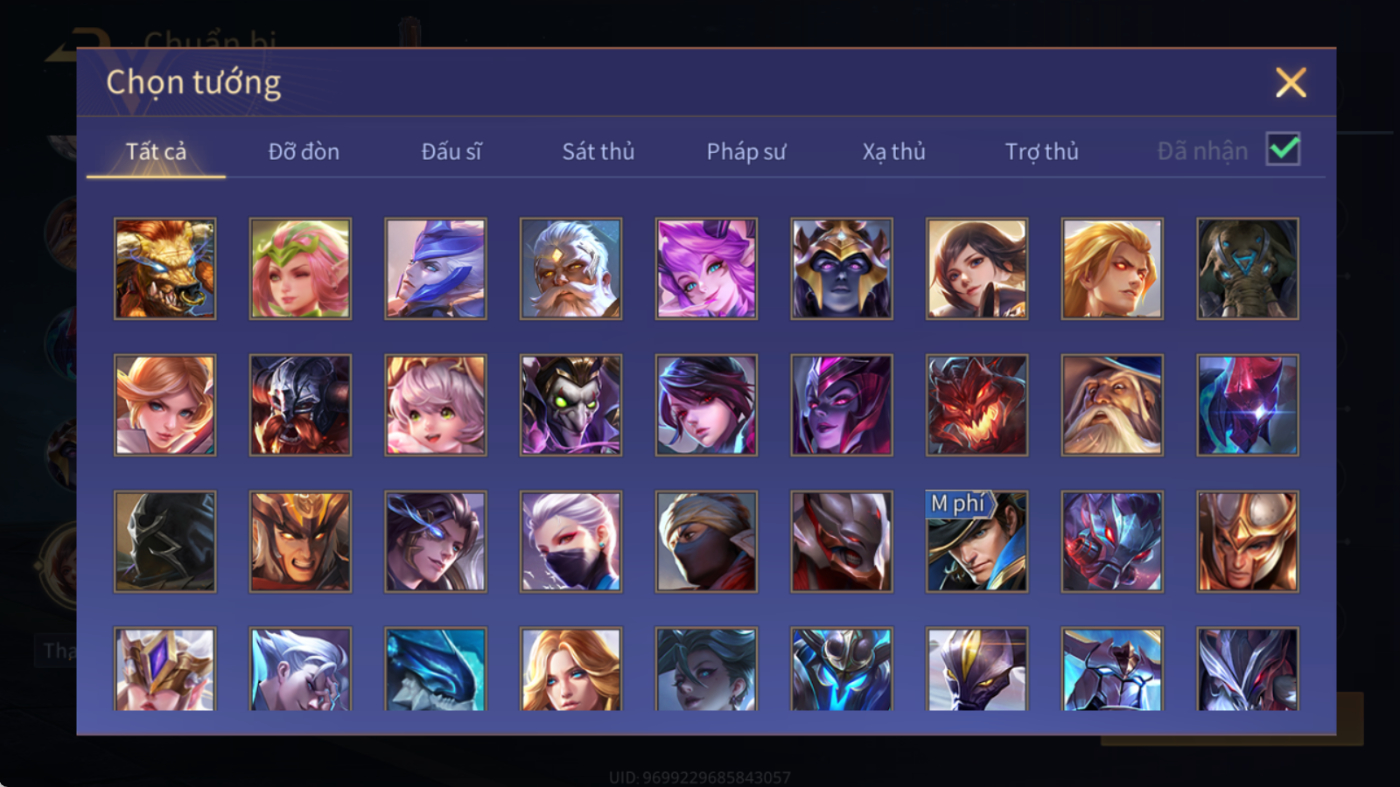The height and width of the screenshot is (787, 1400).
Task: Select the purple-haired girl hero portrait
Action: (x=706, y=269)
